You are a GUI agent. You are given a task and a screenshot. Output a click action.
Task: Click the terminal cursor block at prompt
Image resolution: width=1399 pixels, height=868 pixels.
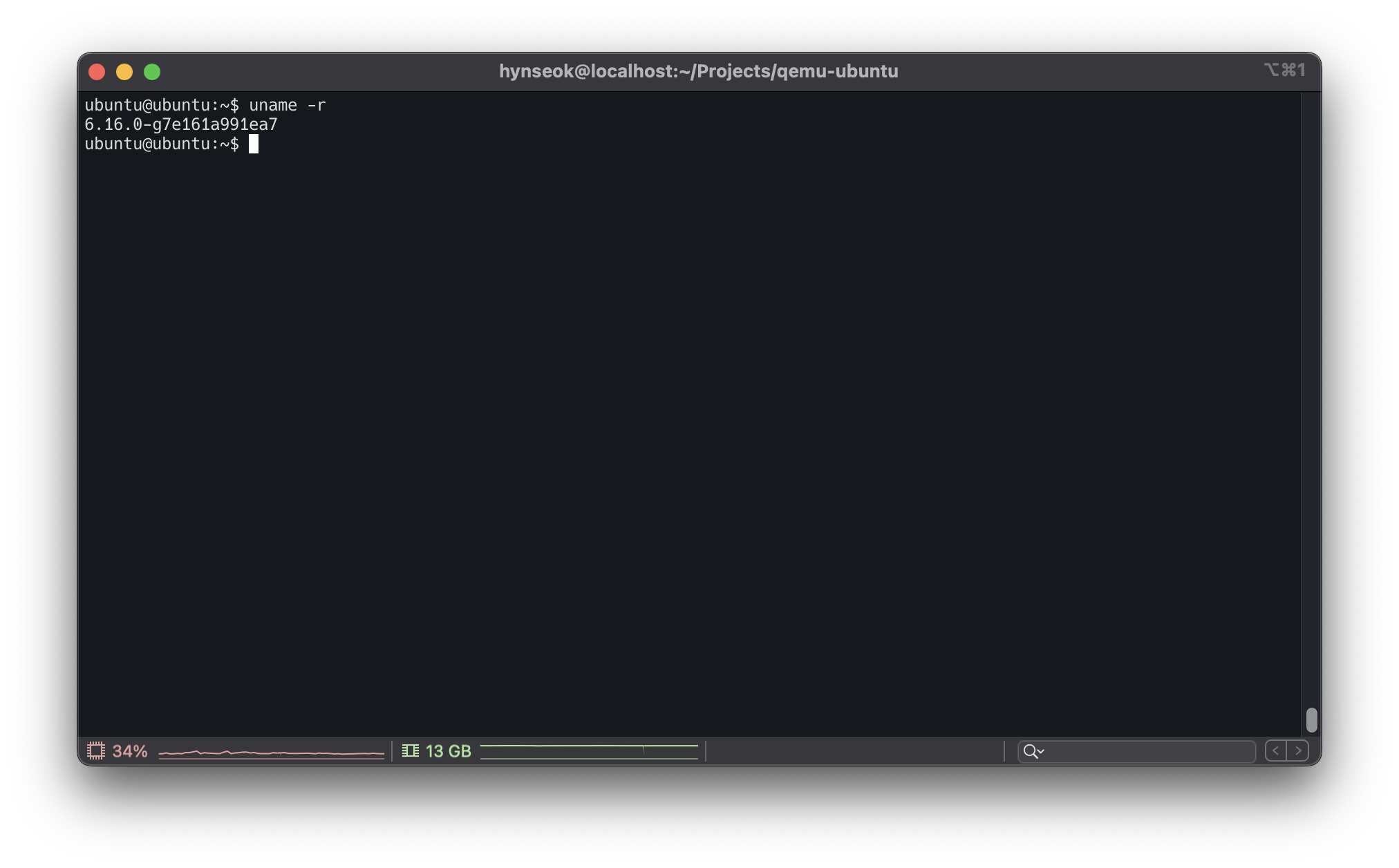(x=254, y=144)
